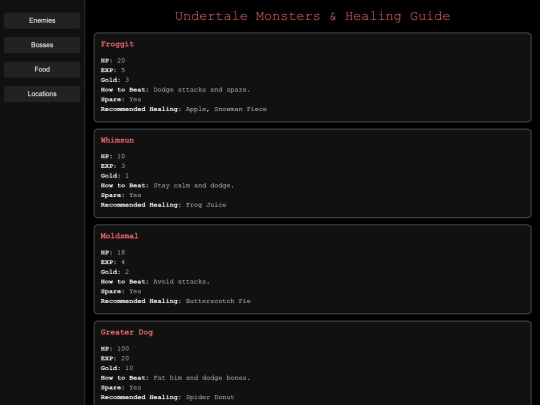Screen dimensions: 540x405
Task: Select the Whimsun card heading
Action: [x=117, y=140]
